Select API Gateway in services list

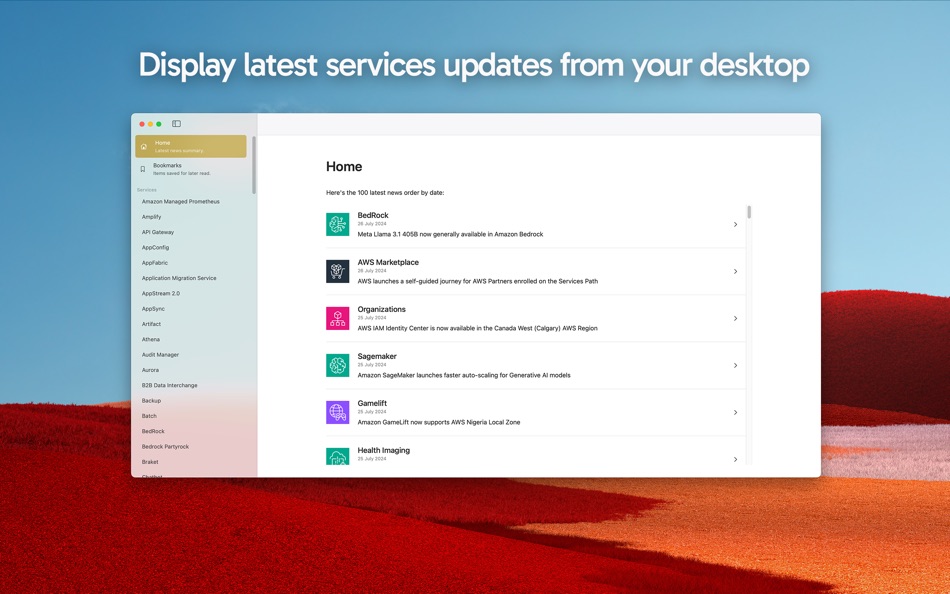click(x=158, y=232)
